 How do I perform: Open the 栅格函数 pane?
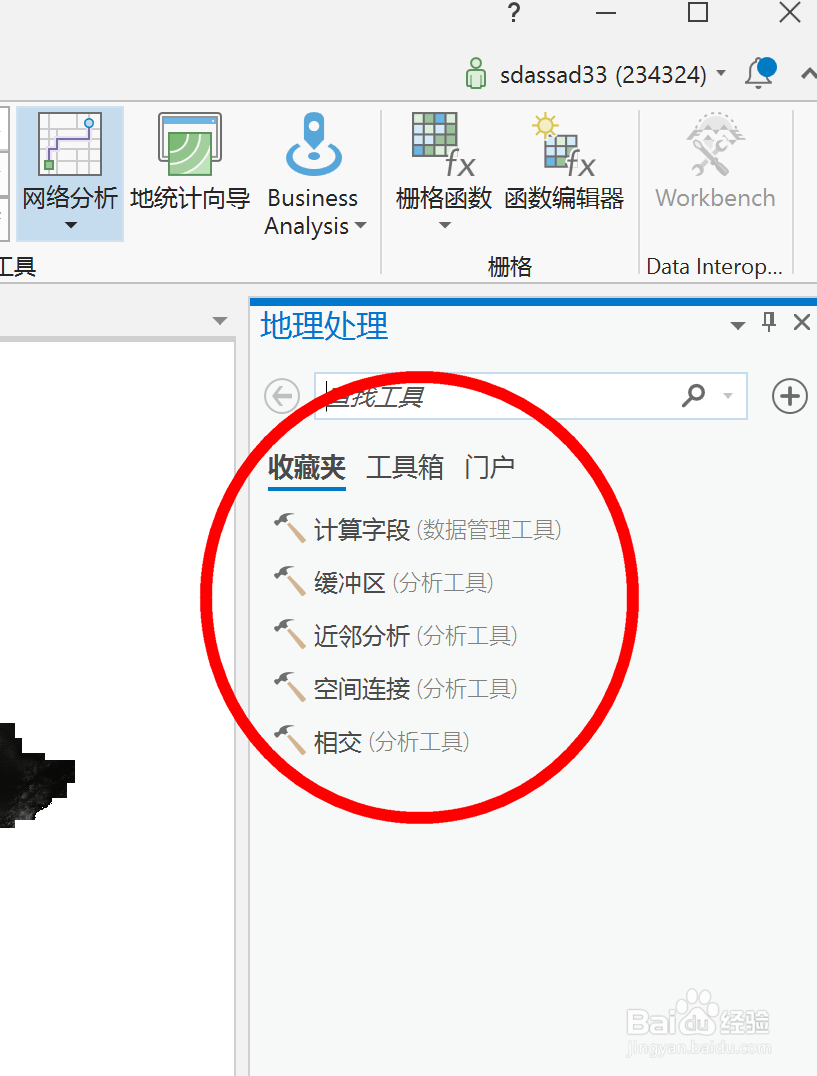[437, 160]
